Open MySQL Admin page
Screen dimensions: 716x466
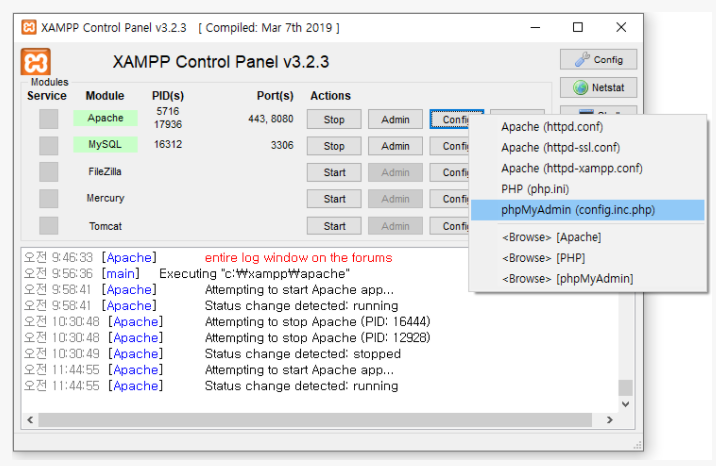pyautogui.click(x=395, y=146)
